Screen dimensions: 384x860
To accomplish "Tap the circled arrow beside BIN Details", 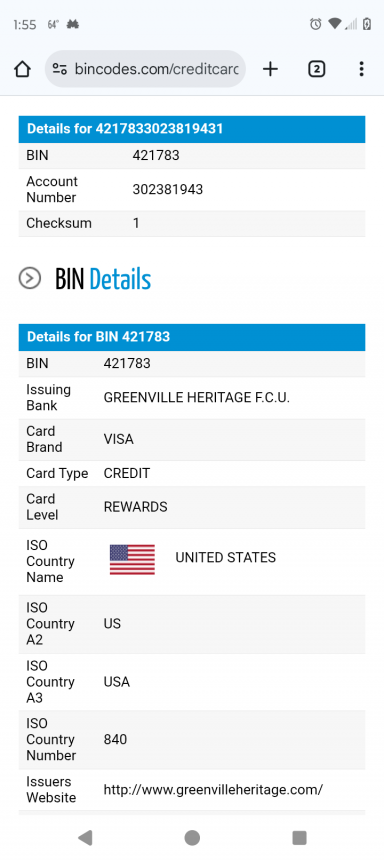I will 30,279.
